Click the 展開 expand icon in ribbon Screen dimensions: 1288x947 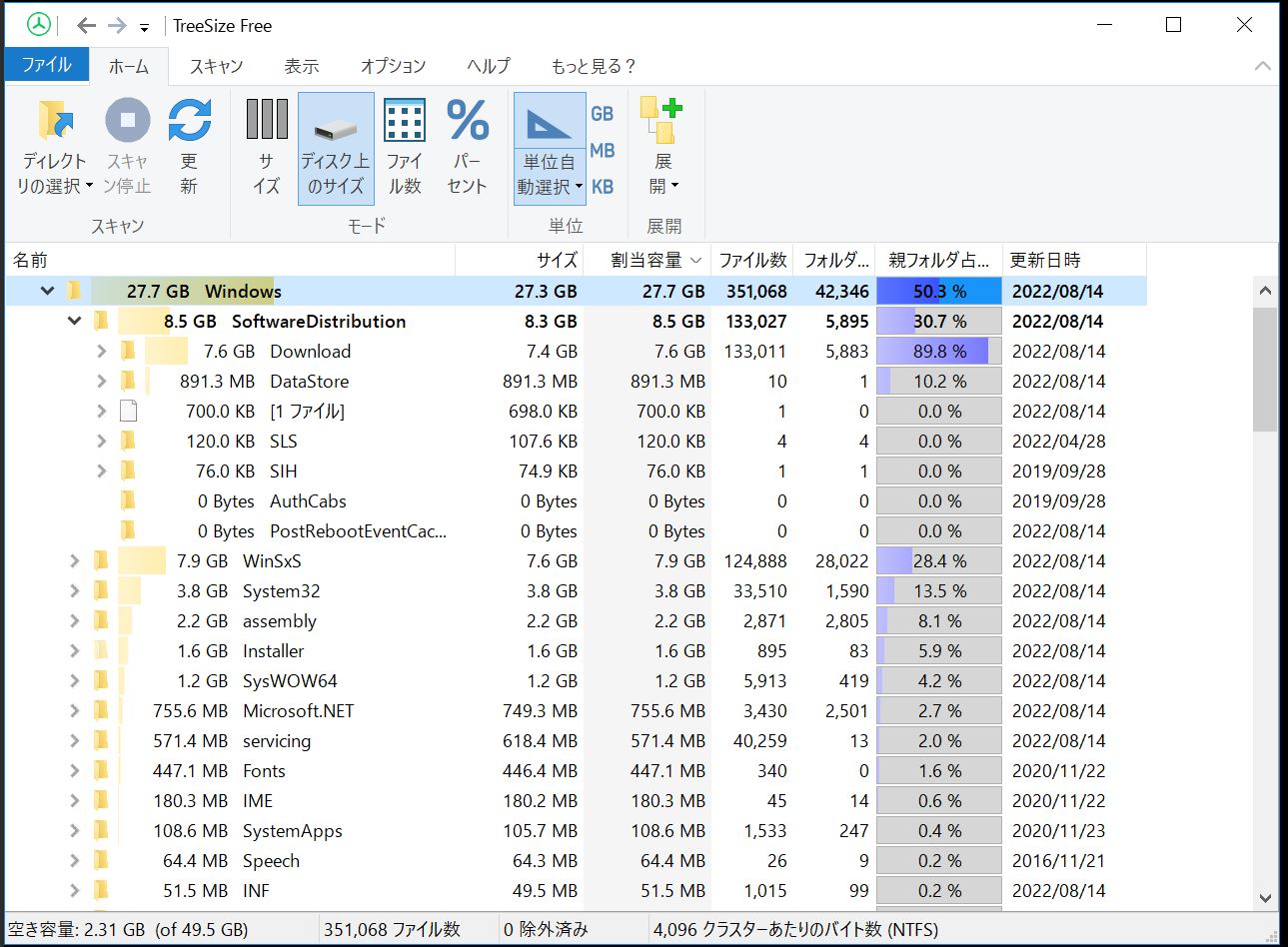(662, 122)
